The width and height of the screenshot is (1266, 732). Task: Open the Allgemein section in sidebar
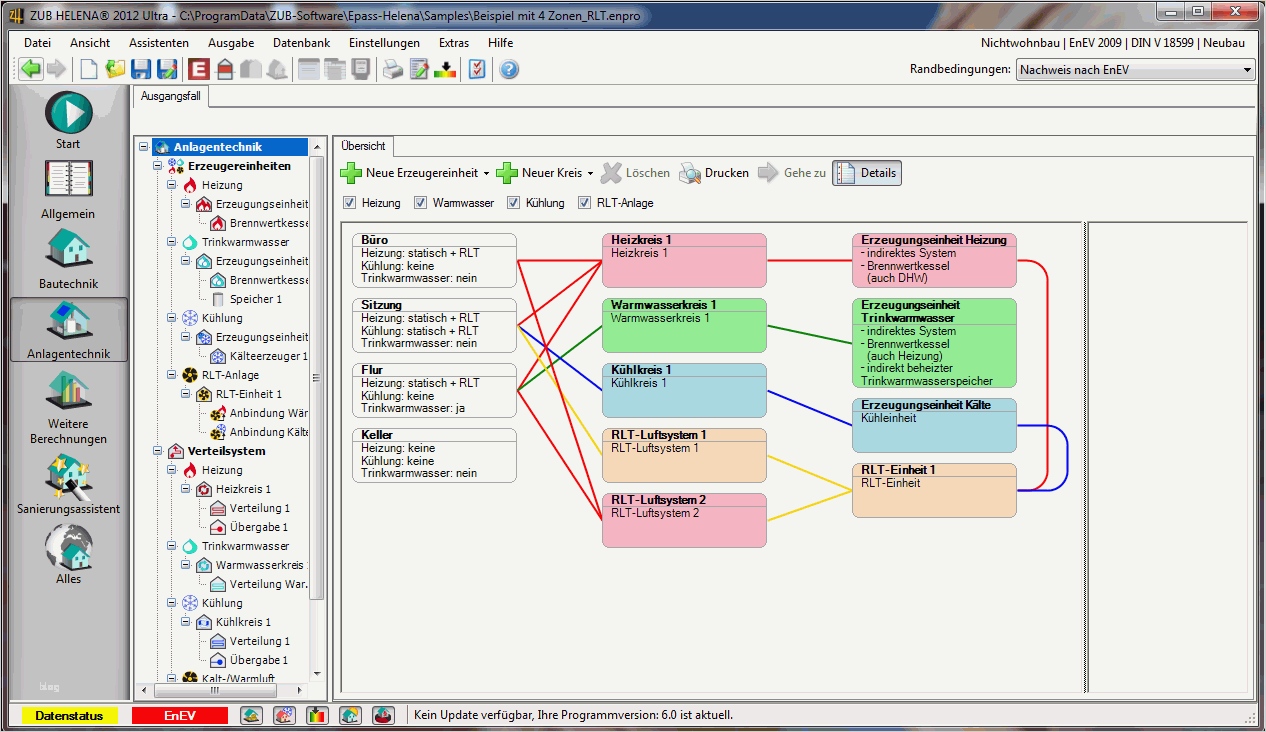(68, 190)
